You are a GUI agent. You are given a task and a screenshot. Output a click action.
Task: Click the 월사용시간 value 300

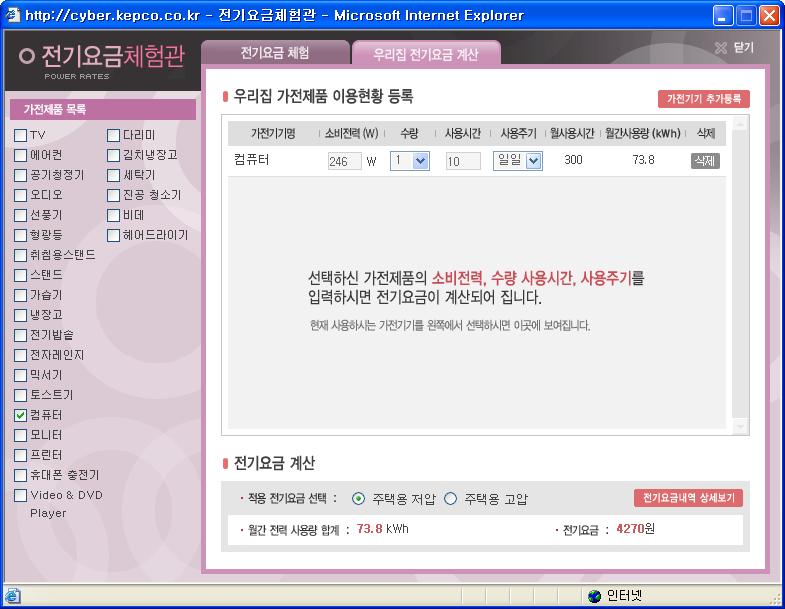pyautogui.click(x=573, y=160)
